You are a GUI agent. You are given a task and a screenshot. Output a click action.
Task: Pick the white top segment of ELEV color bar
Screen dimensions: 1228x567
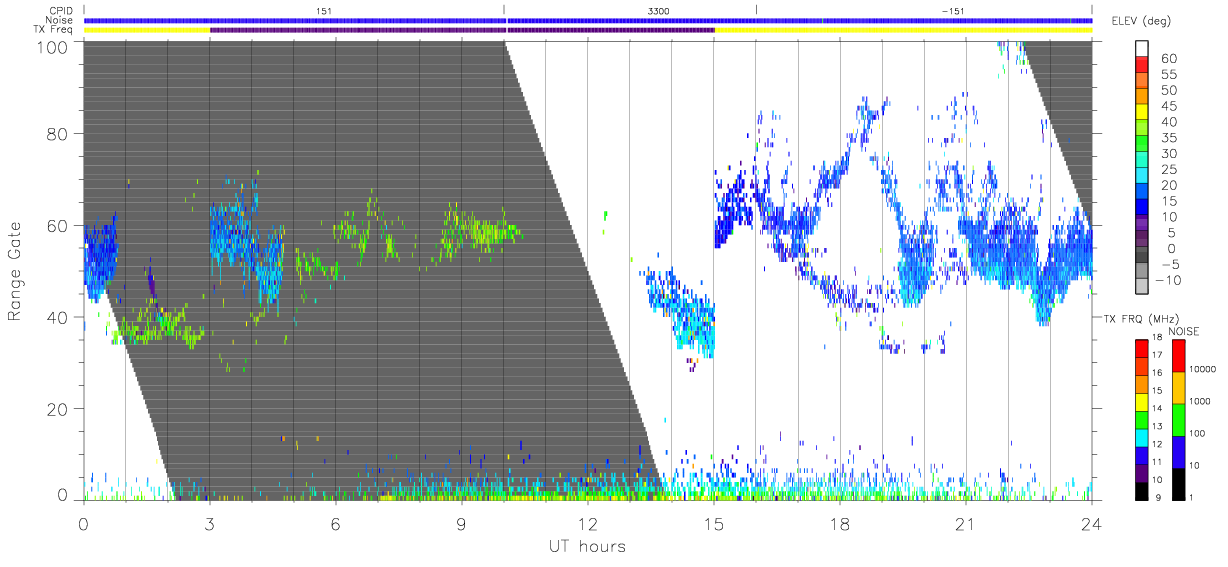(1142, 48)
